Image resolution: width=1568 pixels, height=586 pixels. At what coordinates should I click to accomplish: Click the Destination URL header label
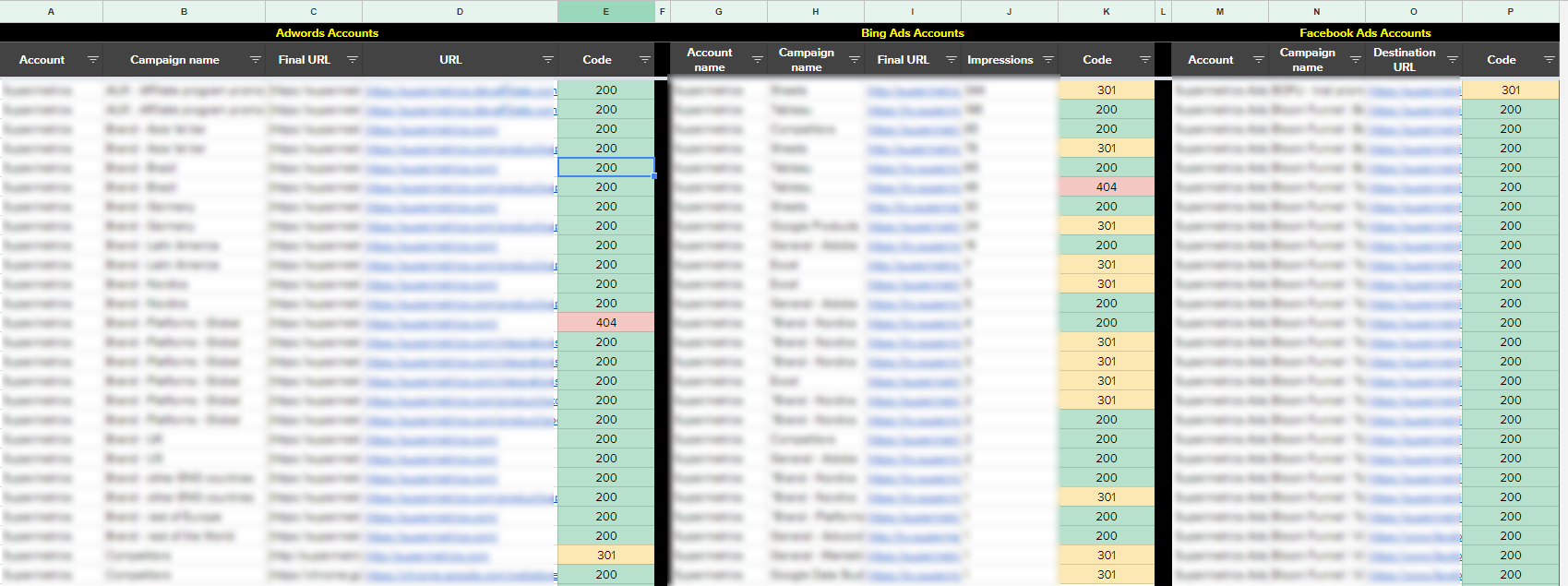tap(1404, 60)
